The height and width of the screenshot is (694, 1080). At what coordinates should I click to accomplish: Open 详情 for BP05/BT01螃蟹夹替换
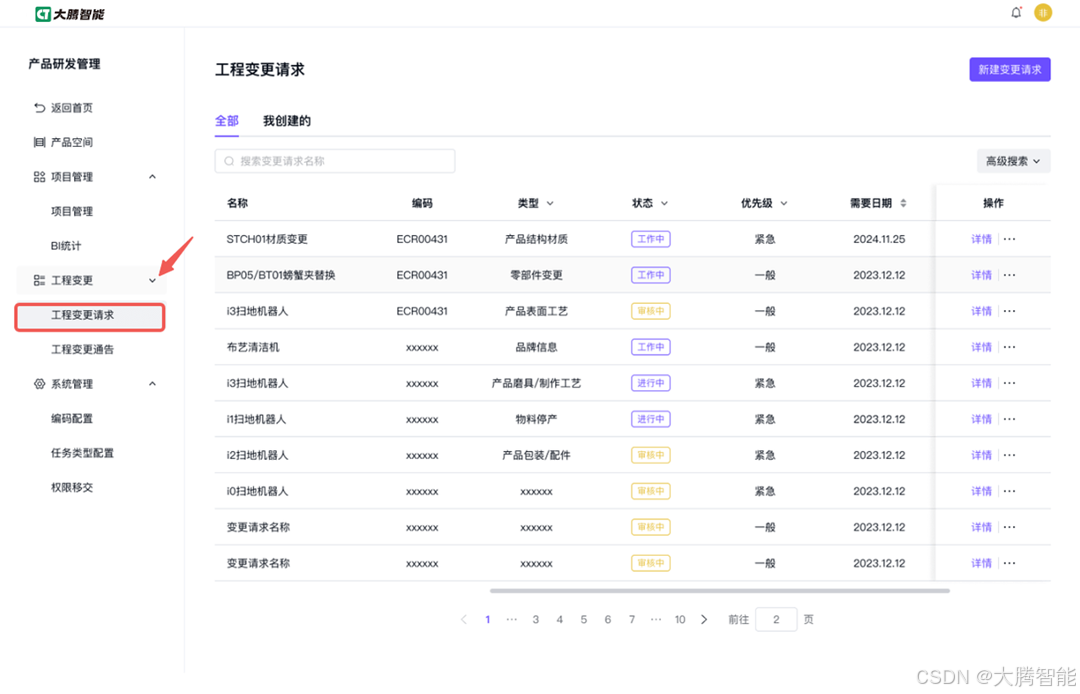click(x=982, y=275)
